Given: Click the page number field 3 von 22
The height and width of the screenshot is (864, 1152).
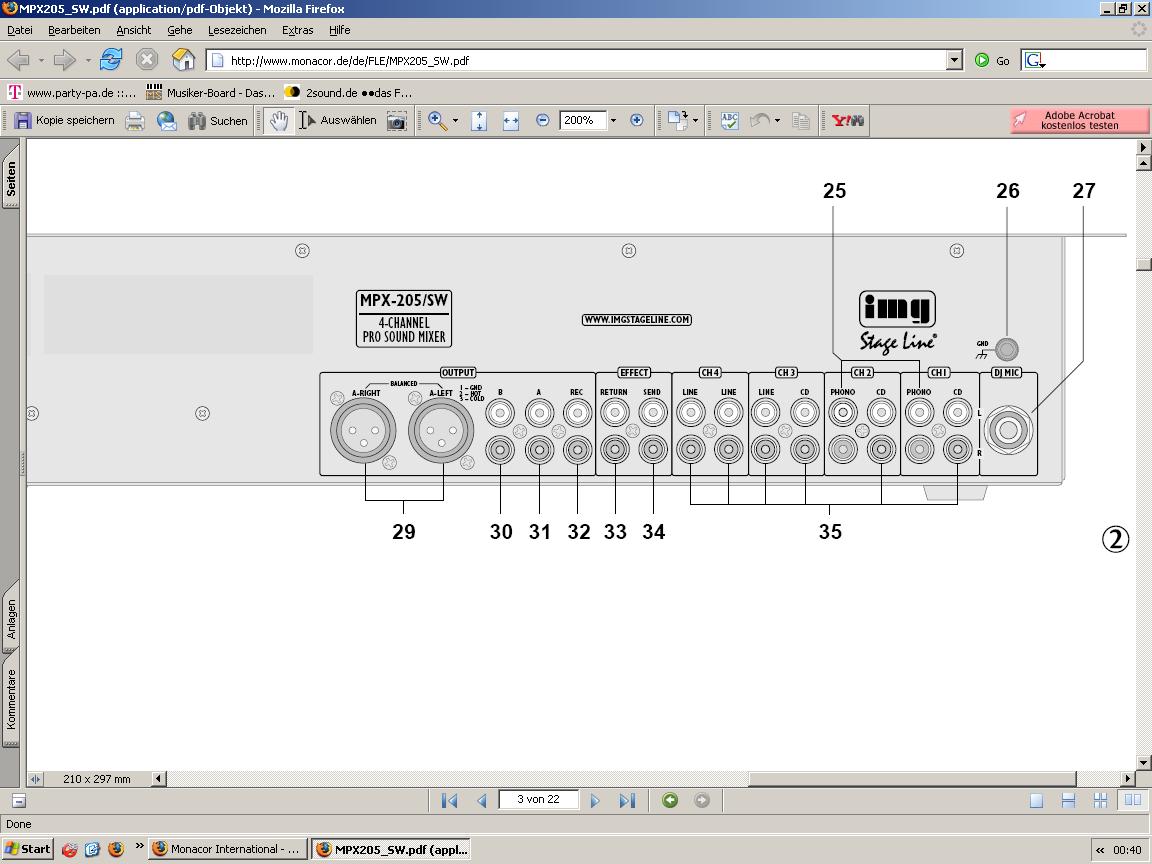Looking at the screenshot, I should (539, 799).
